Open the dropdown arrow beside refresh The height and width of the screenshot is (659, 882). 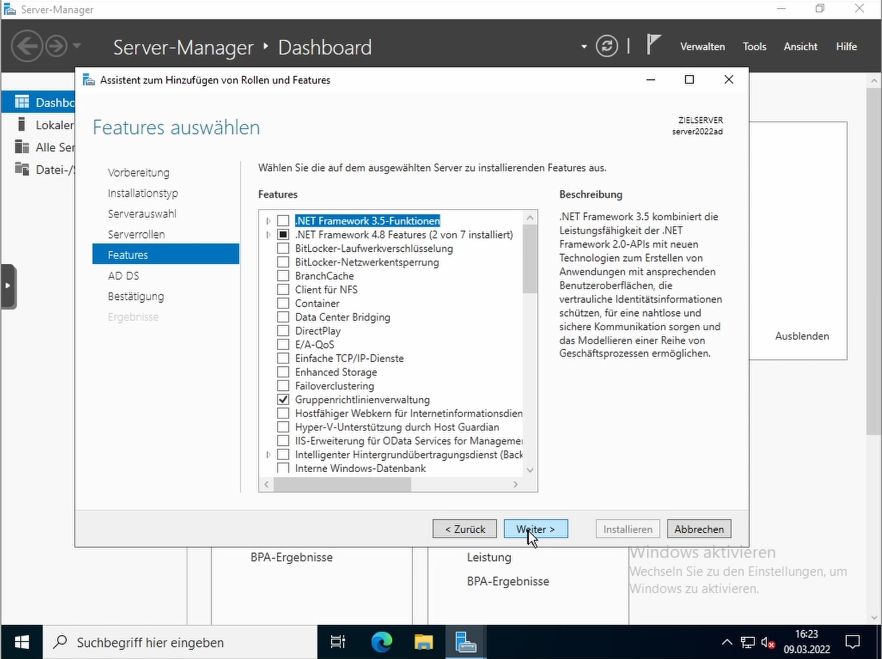(584, 46)
